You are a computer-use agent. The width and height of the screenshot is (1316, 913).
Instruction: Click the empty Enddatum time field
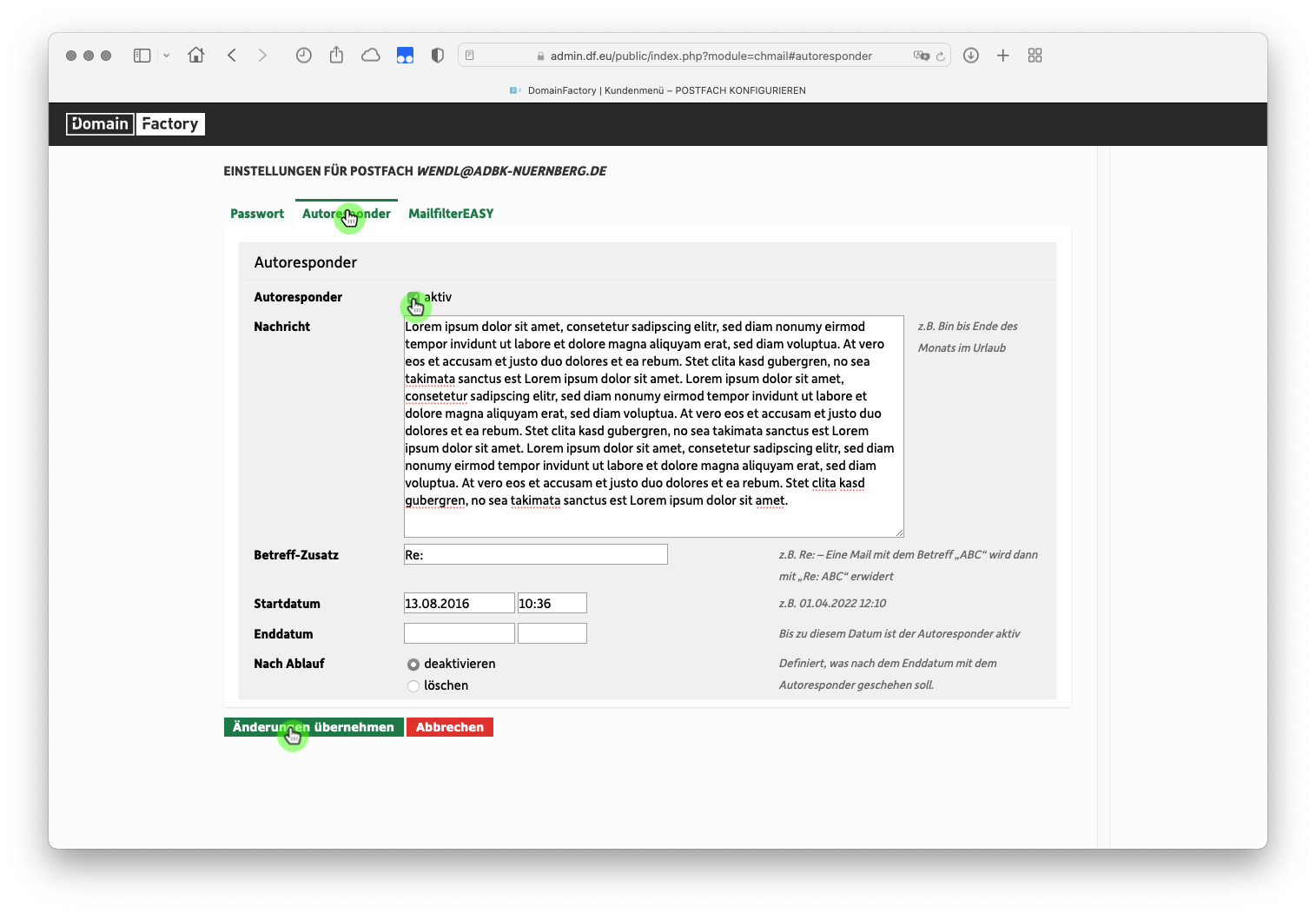point(552,633)
